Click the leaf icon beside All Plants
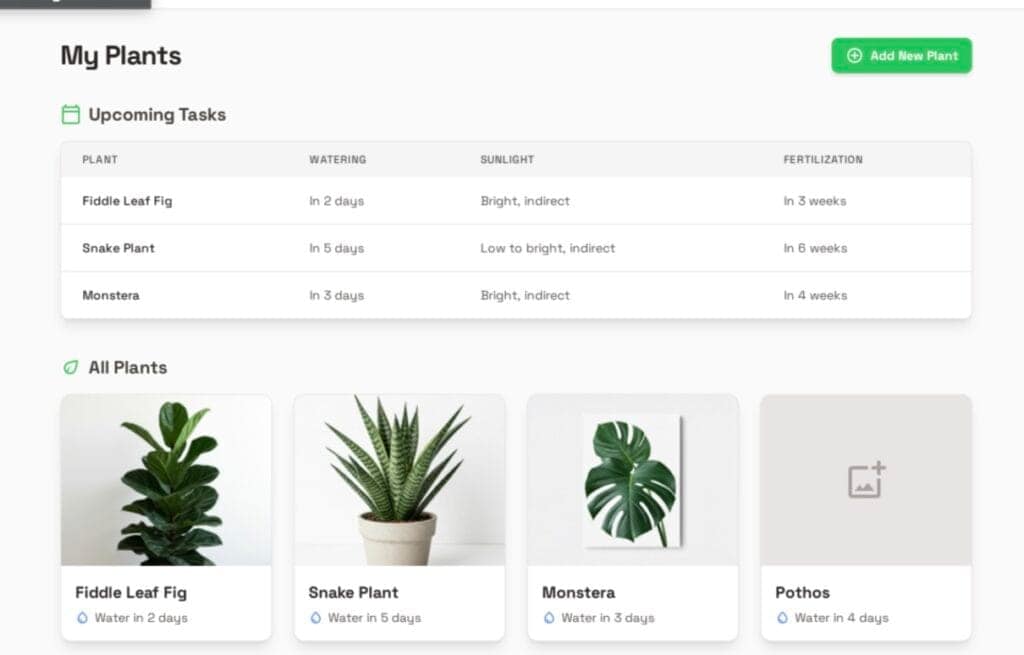This screenshot has height=655, width=1024. [x=70, y=368]
